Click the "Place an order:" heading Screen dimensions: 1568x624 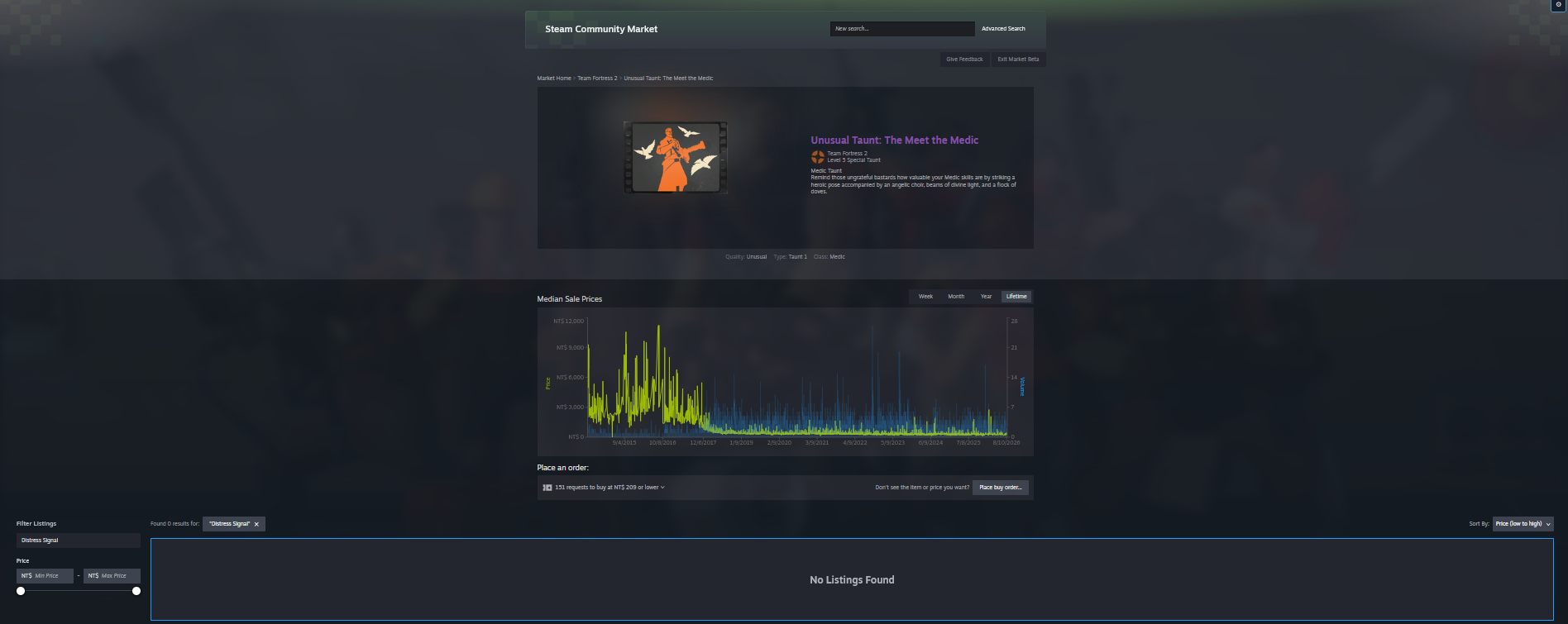[563, 468]
